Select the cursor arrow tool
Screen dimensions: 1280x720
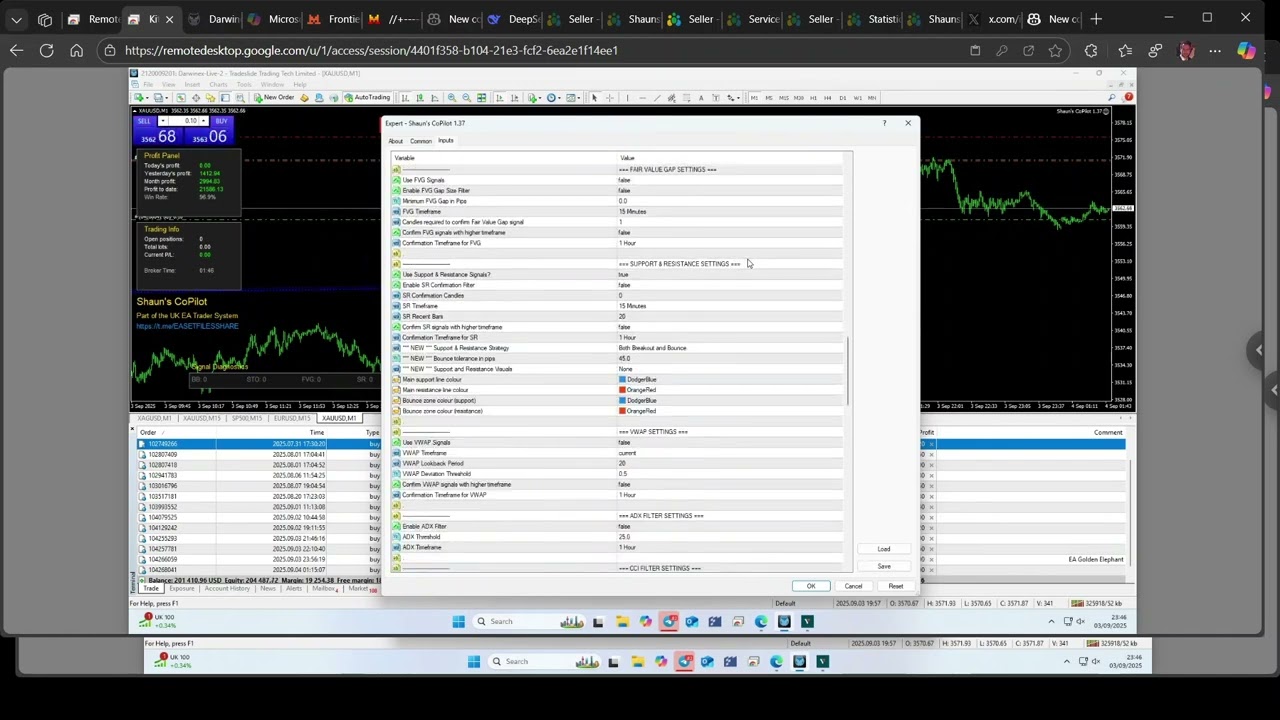point(594,97)
